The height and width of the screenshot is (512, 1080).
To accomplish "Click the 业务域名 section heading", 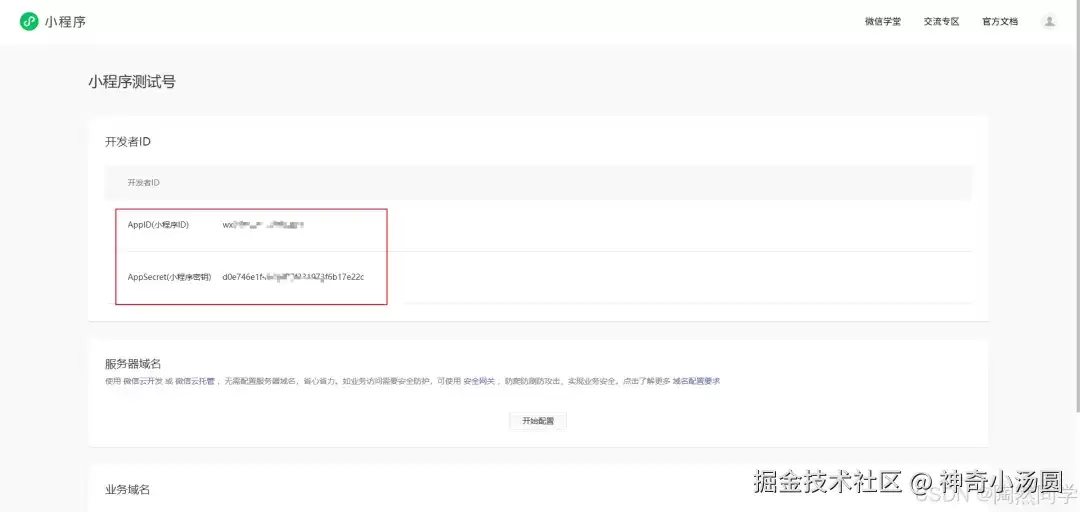I will (x=127, y=490).
